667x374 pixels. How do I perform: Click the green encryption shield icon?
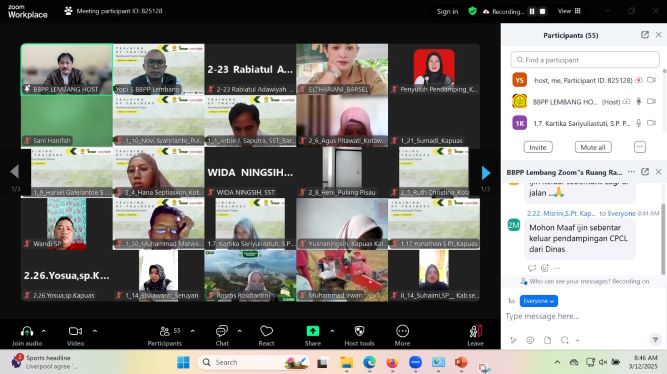pyautogui.click(x=472, y=11)
